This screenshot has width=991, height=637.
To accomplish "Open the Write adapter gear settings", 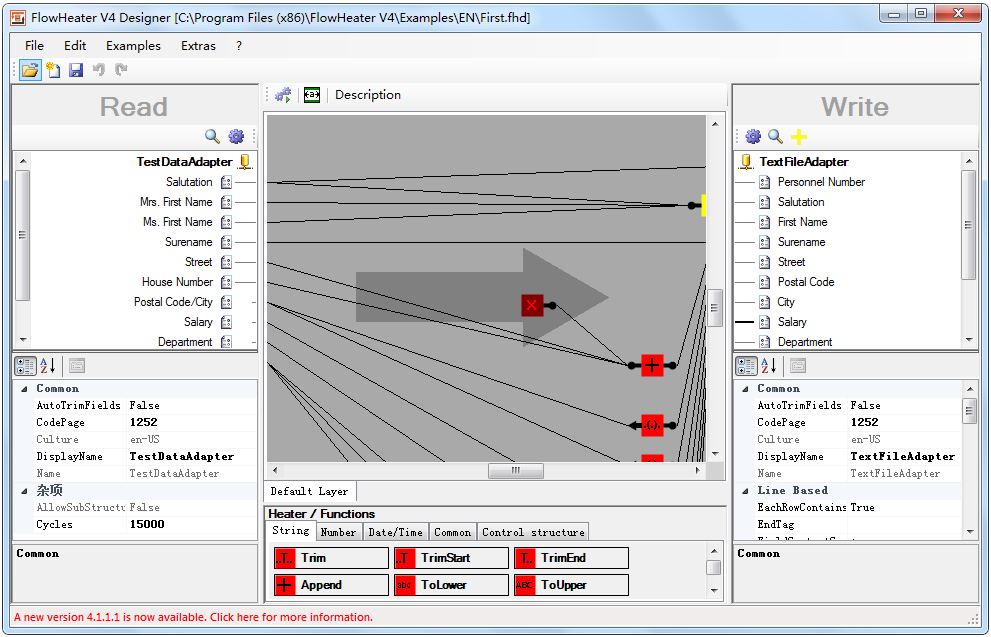I will [753, 136].
